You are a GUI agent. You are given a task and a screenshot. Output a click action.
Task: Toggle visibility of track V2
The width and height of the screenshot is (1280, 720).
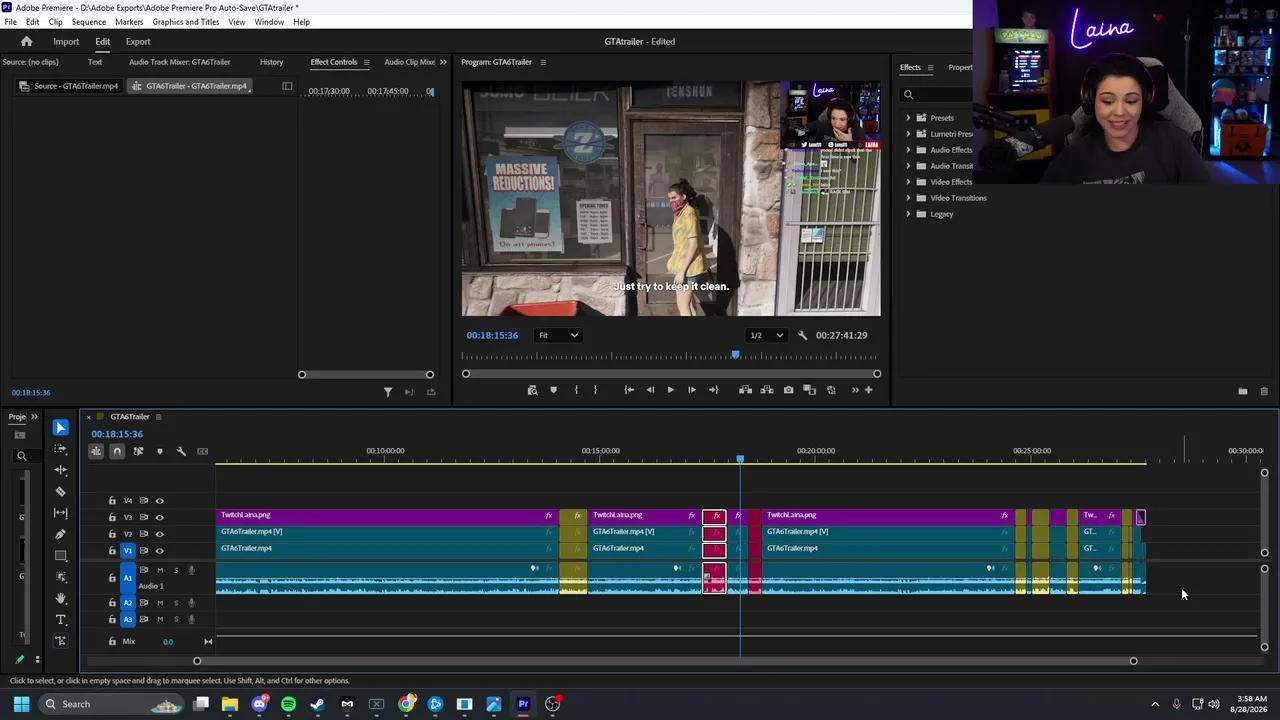pos(159,534)
